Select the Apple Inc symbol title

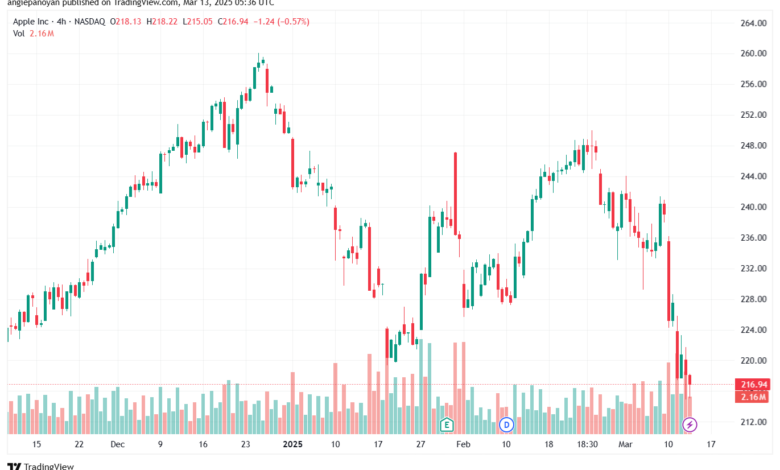31,22
